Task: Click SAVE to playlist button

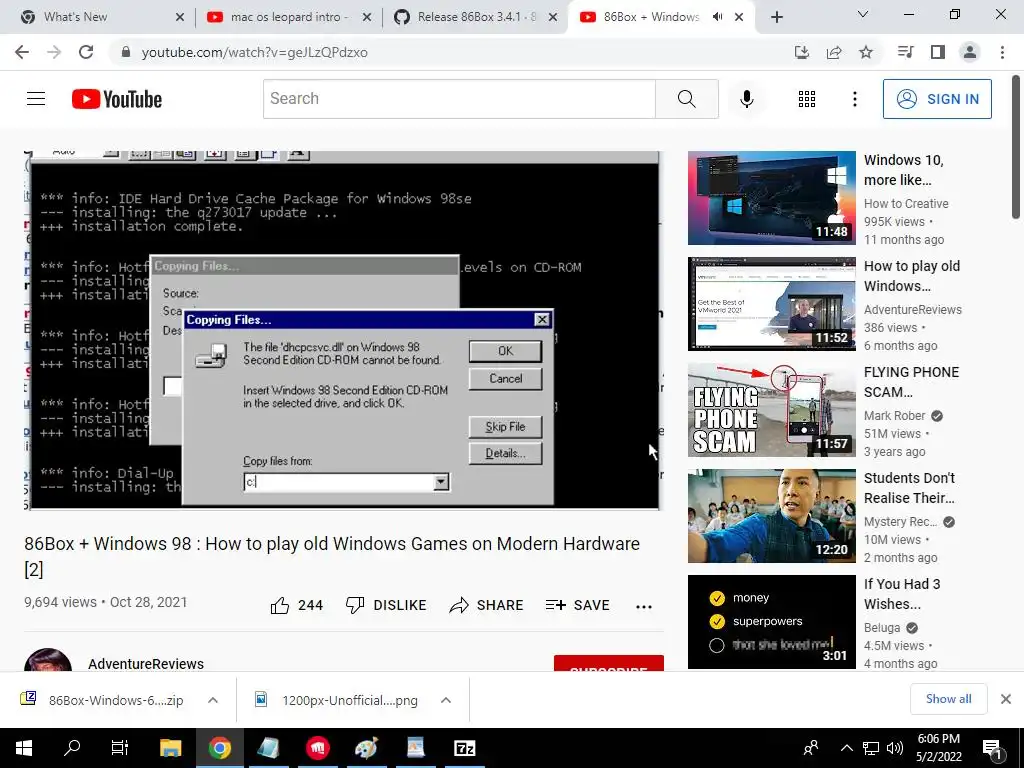Action: (578, 605)
